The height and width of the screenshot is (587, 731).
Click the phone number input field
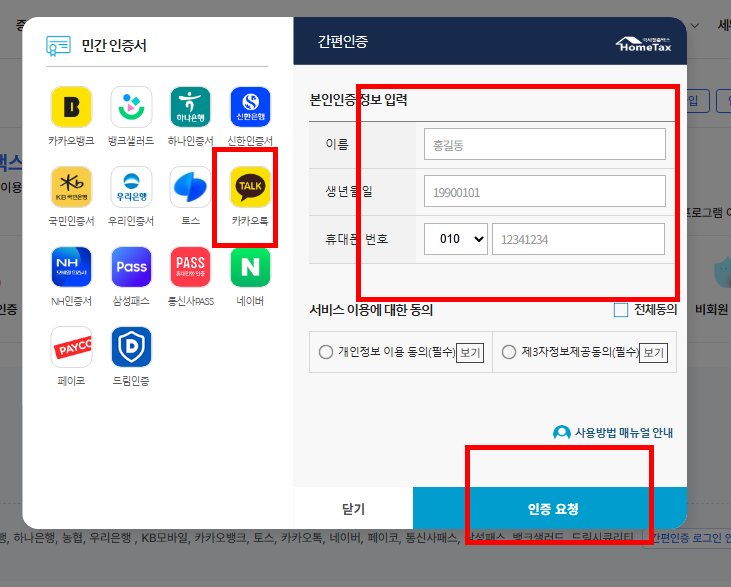578,239
